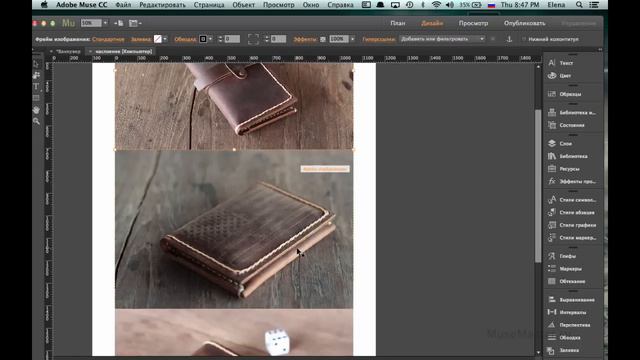Switch to the План mode tab

point(398,23)
